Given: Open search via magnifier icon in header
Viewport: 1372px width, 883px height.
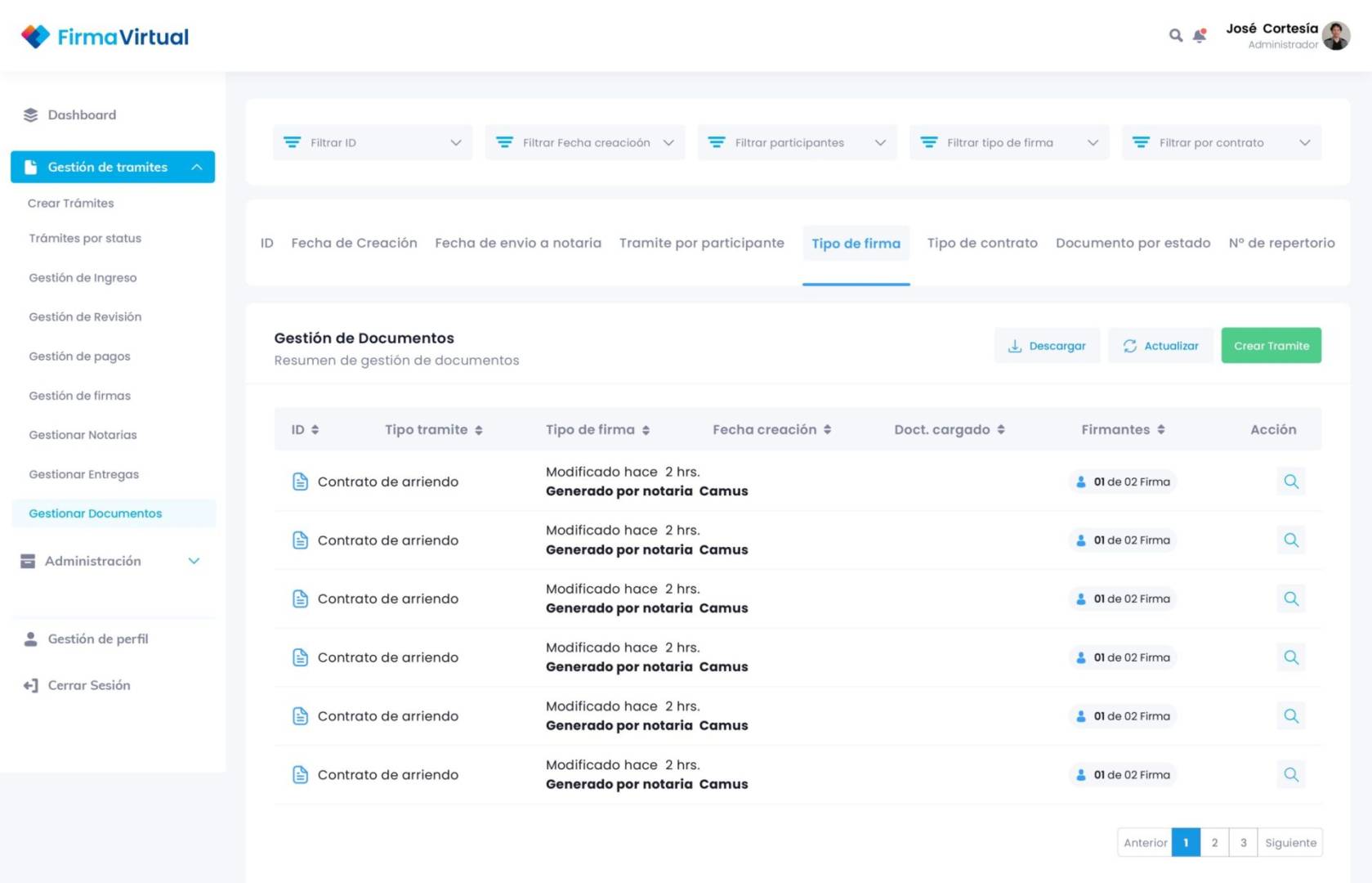Looking at the screenshot, I should point(1175,35).
